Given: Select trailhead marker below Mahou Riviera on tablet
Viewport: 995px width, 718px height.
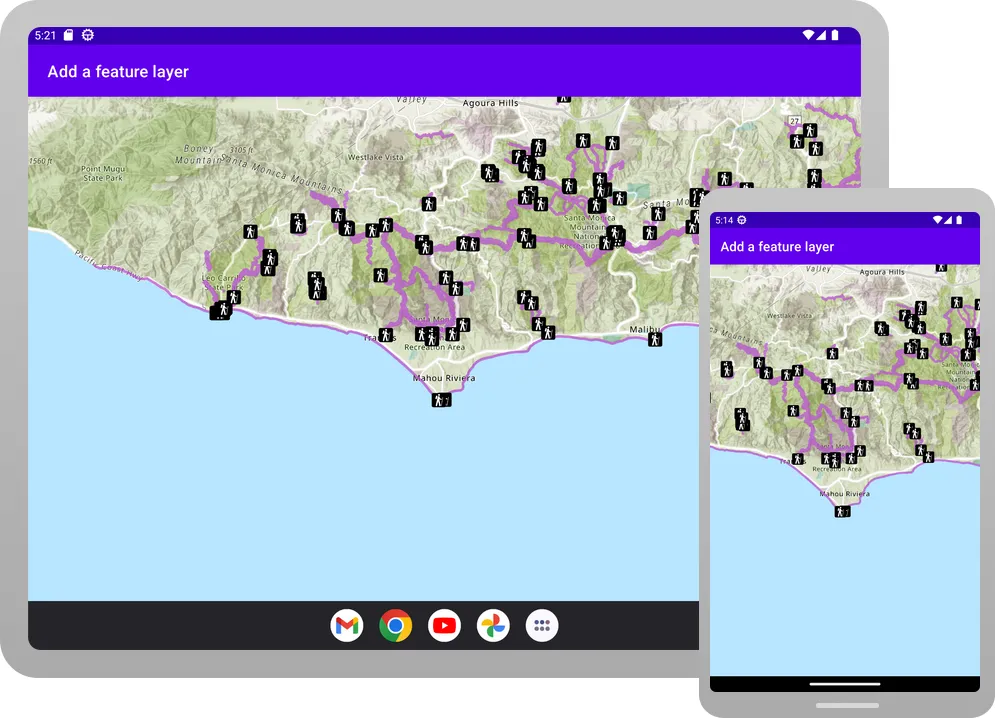Looking at the screenshot, I should click(x=442, y=400).
